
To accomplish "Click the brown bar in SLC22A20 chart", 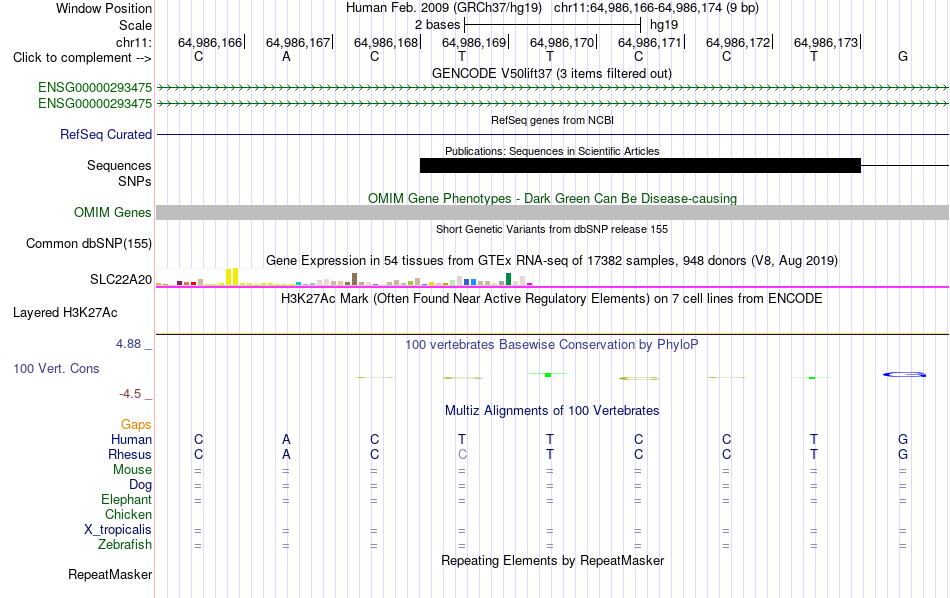I will 354,279.
